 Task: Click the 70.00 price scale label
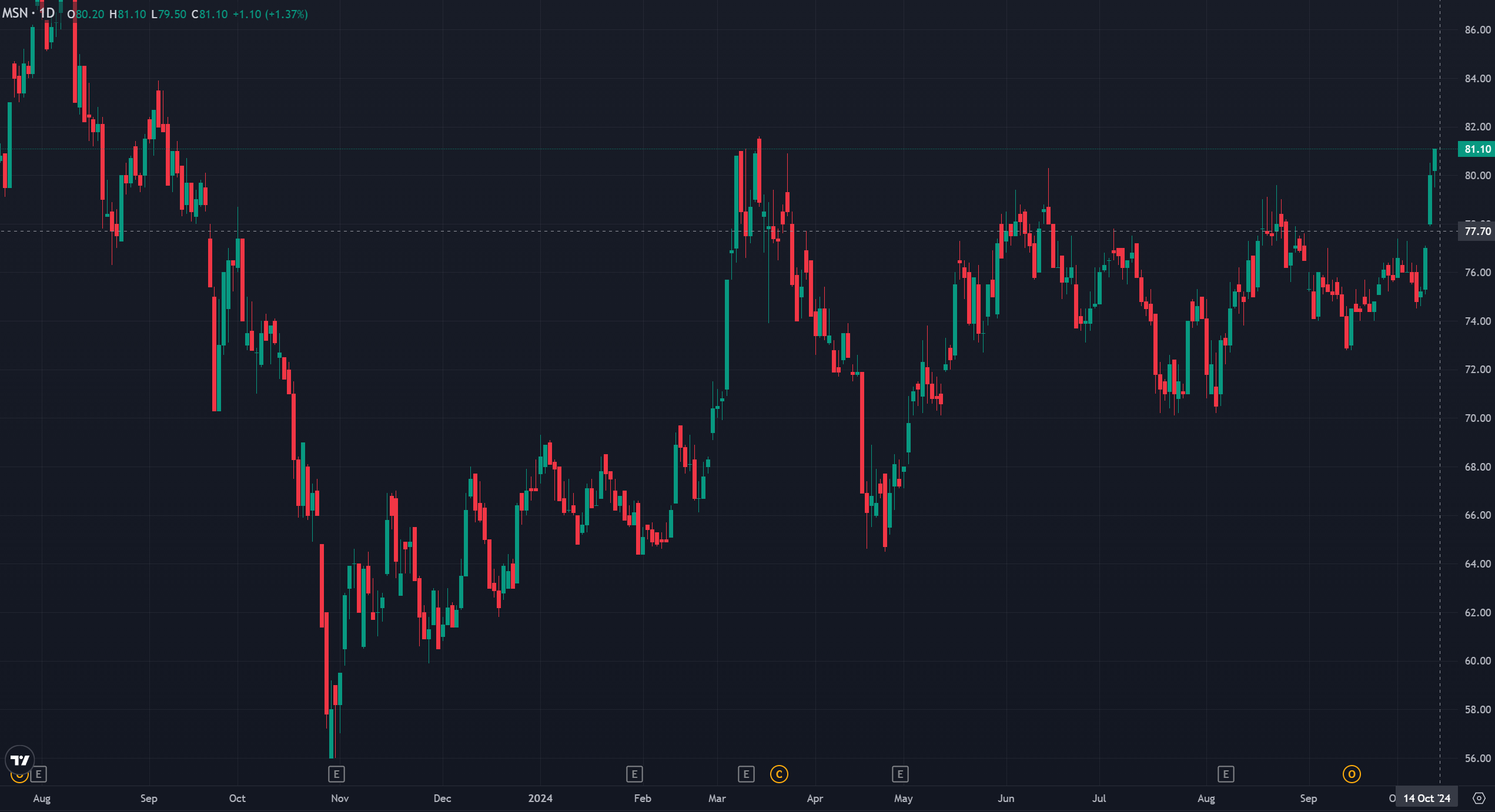tap(1477, 418)
